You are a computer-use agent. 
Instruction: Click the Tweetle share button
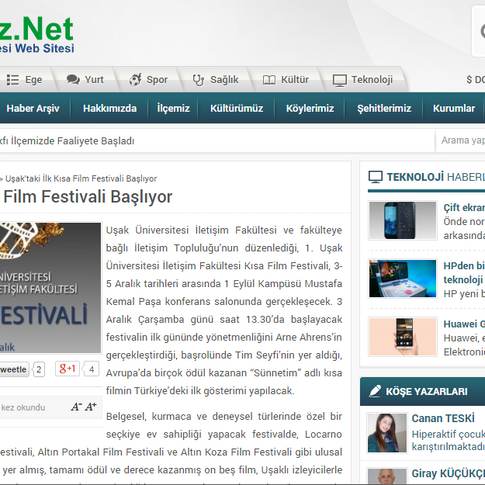14,369
